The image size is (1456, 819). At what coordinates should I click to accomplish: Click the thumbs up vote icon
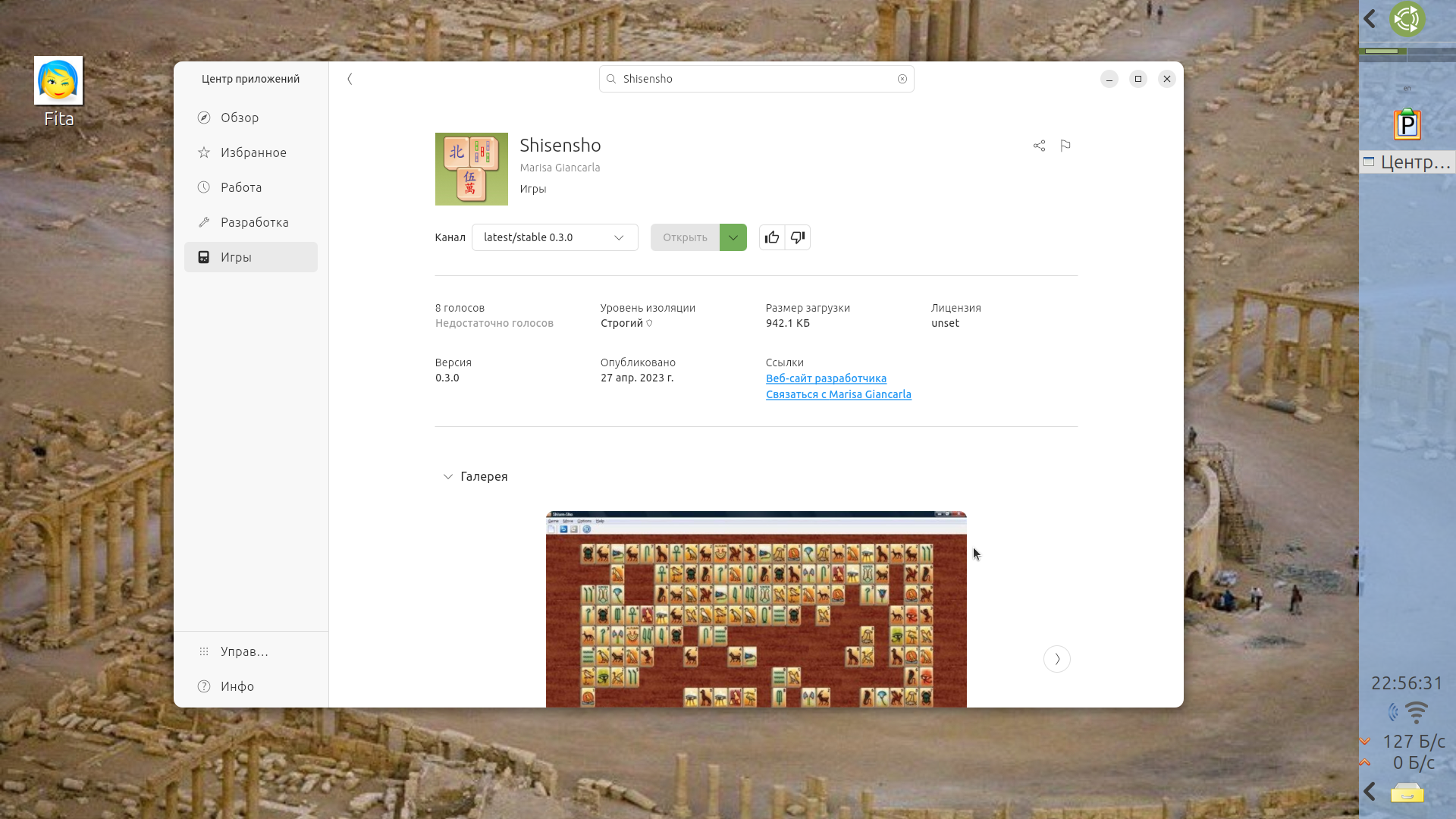(x=772, y=237)
